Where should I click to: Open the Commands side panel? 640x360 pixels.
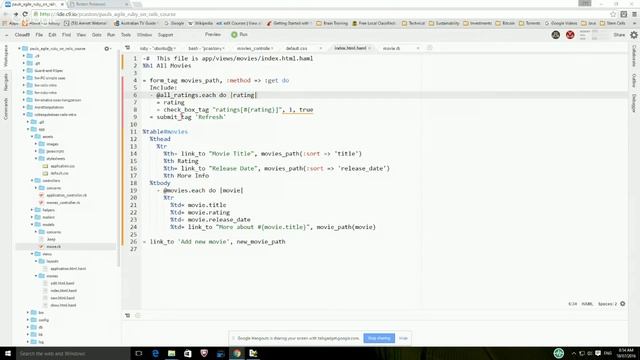pos(6,109)
